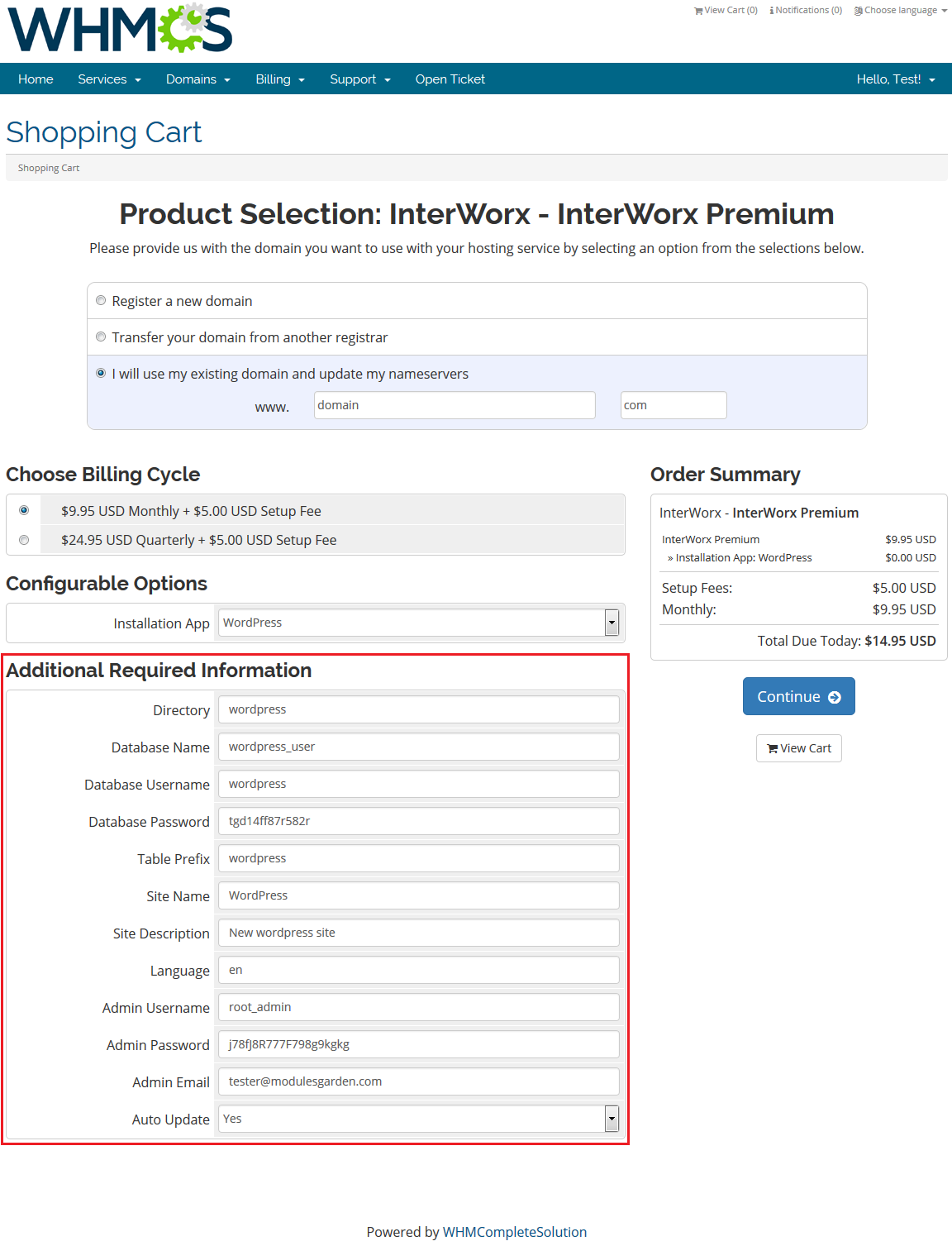The image size is (952, 1246).
Task: Choose the $9.95 USD Monthly billing cycle
Action: pyautogui.click(x=24, y=510)
